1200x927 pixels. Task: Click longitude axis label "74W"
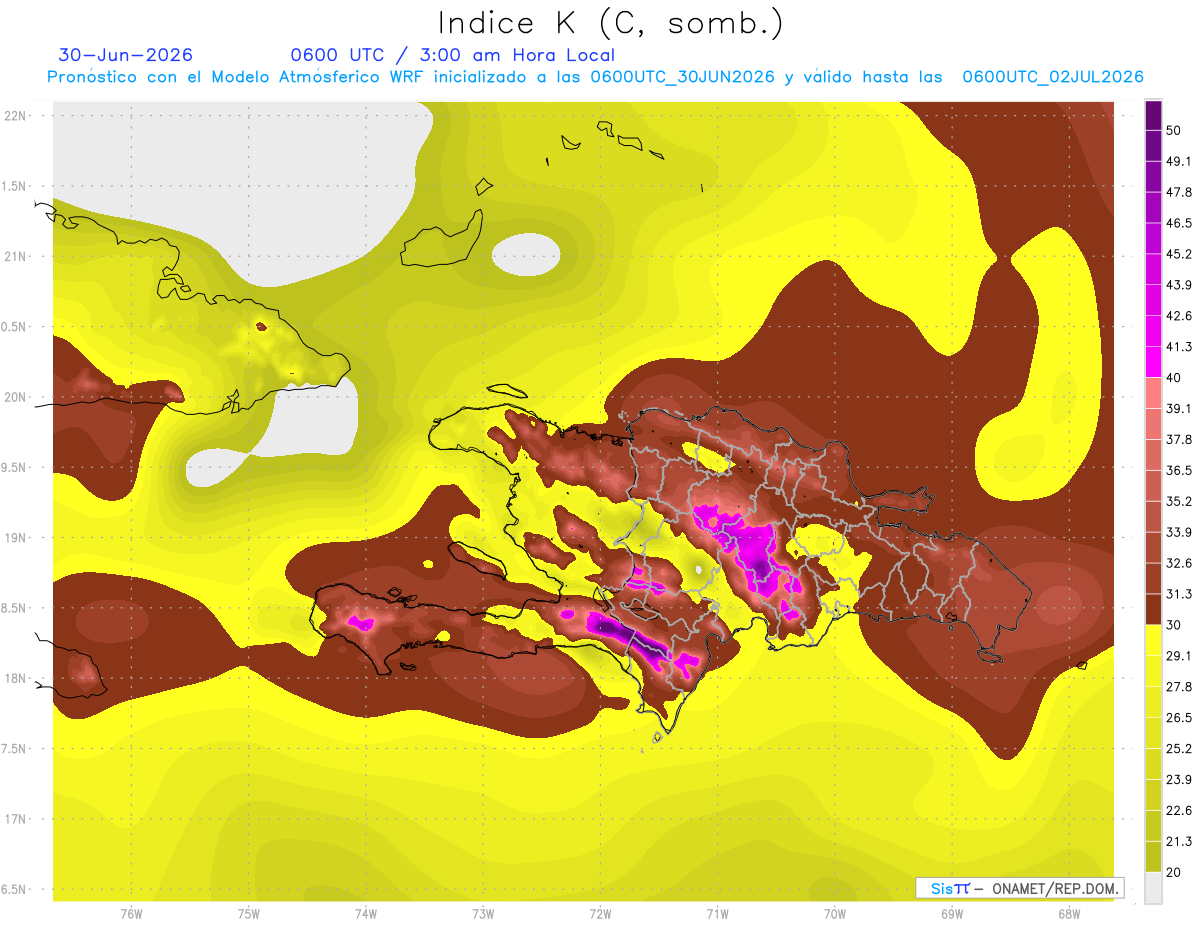click(366, 912)
